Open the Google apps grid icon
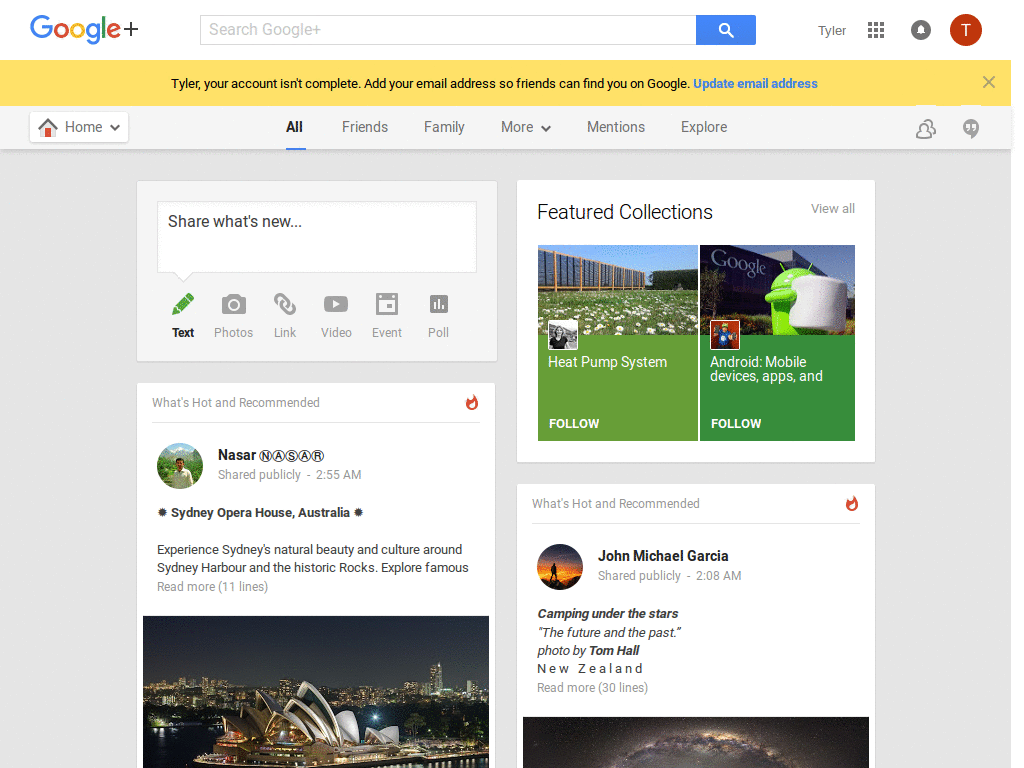The height and width of the screenshot is (768, 1024). (876, 30)
